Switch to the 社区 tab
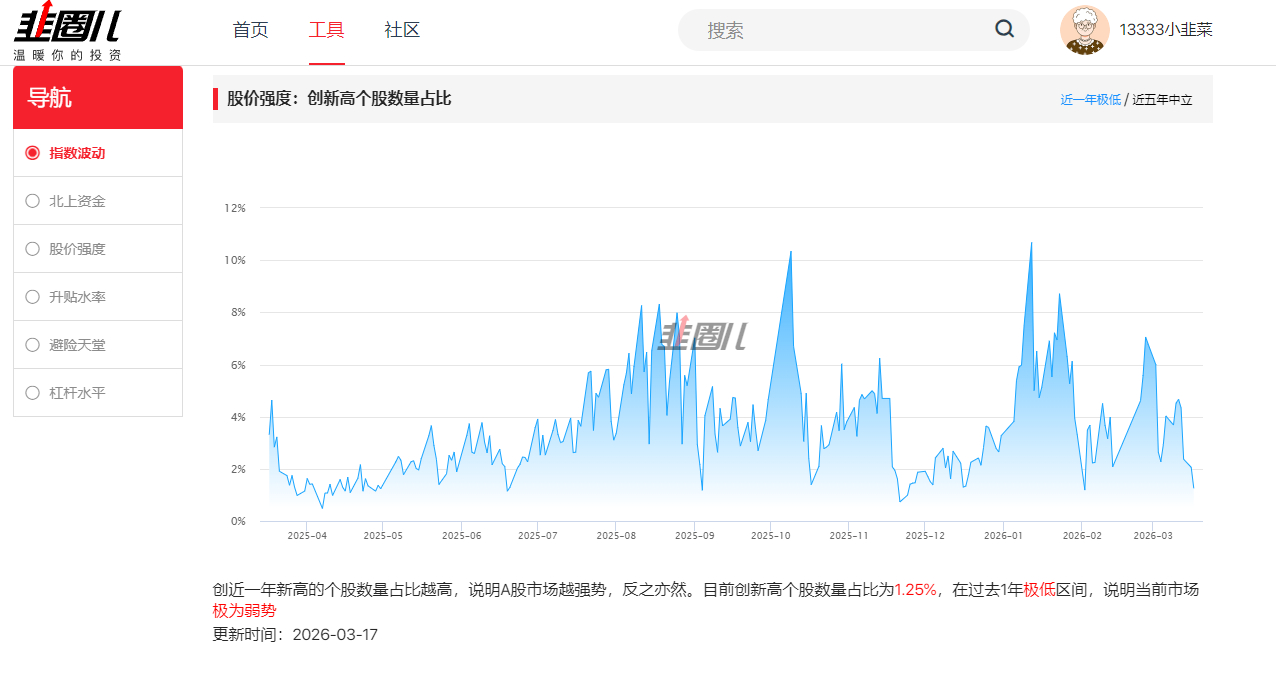Image resolution: width=1276 pixels, height=677 pixels. point(401,30)
